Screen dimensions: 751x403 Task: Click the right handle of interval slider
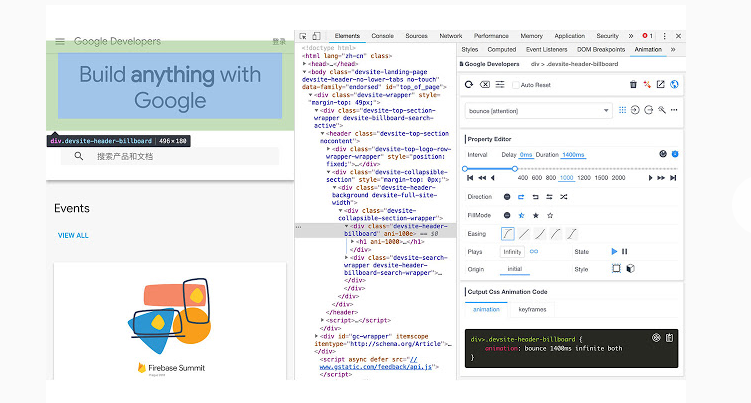(x=515, y=169)
